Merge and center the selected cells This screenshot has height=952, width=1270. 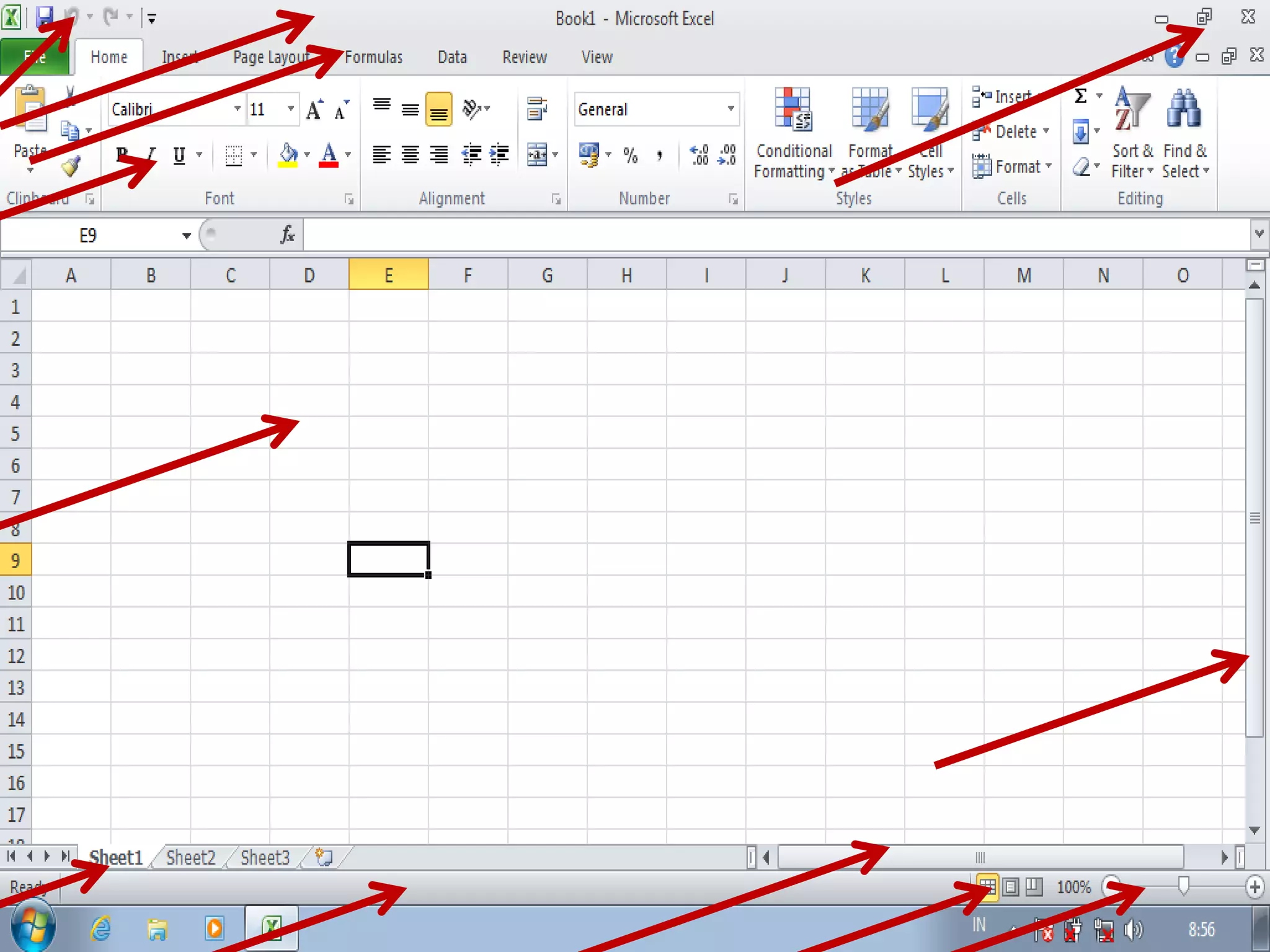pos(537,154)
